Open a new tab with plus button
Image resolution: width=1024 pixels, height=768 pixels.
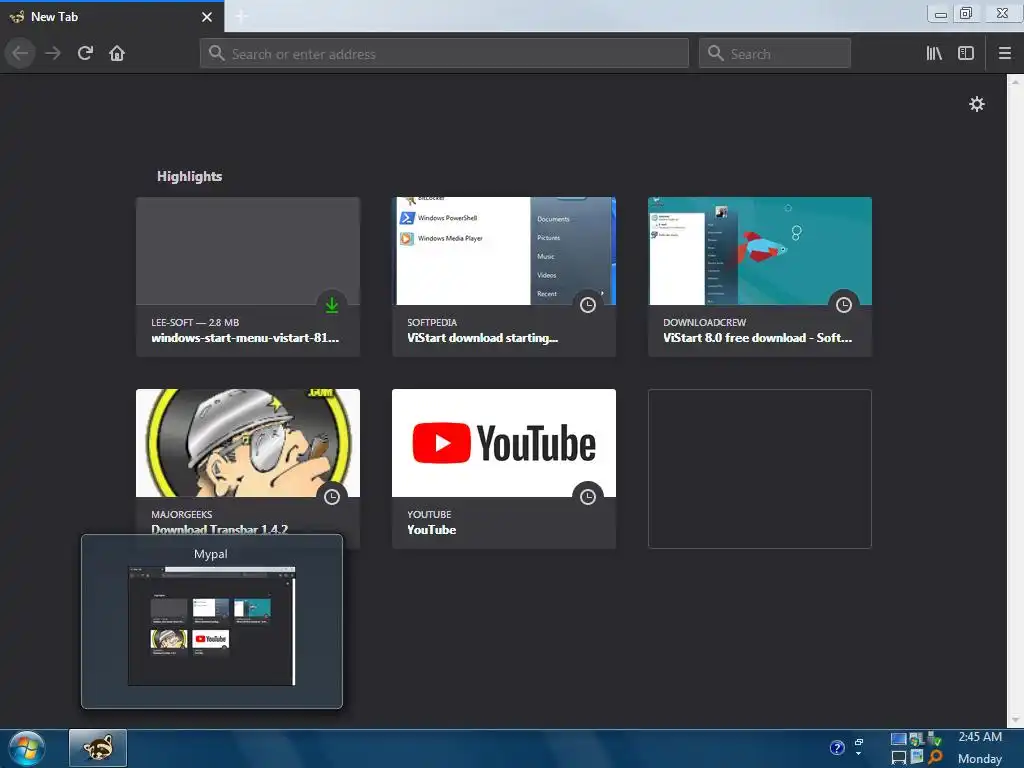pos(241,16)
